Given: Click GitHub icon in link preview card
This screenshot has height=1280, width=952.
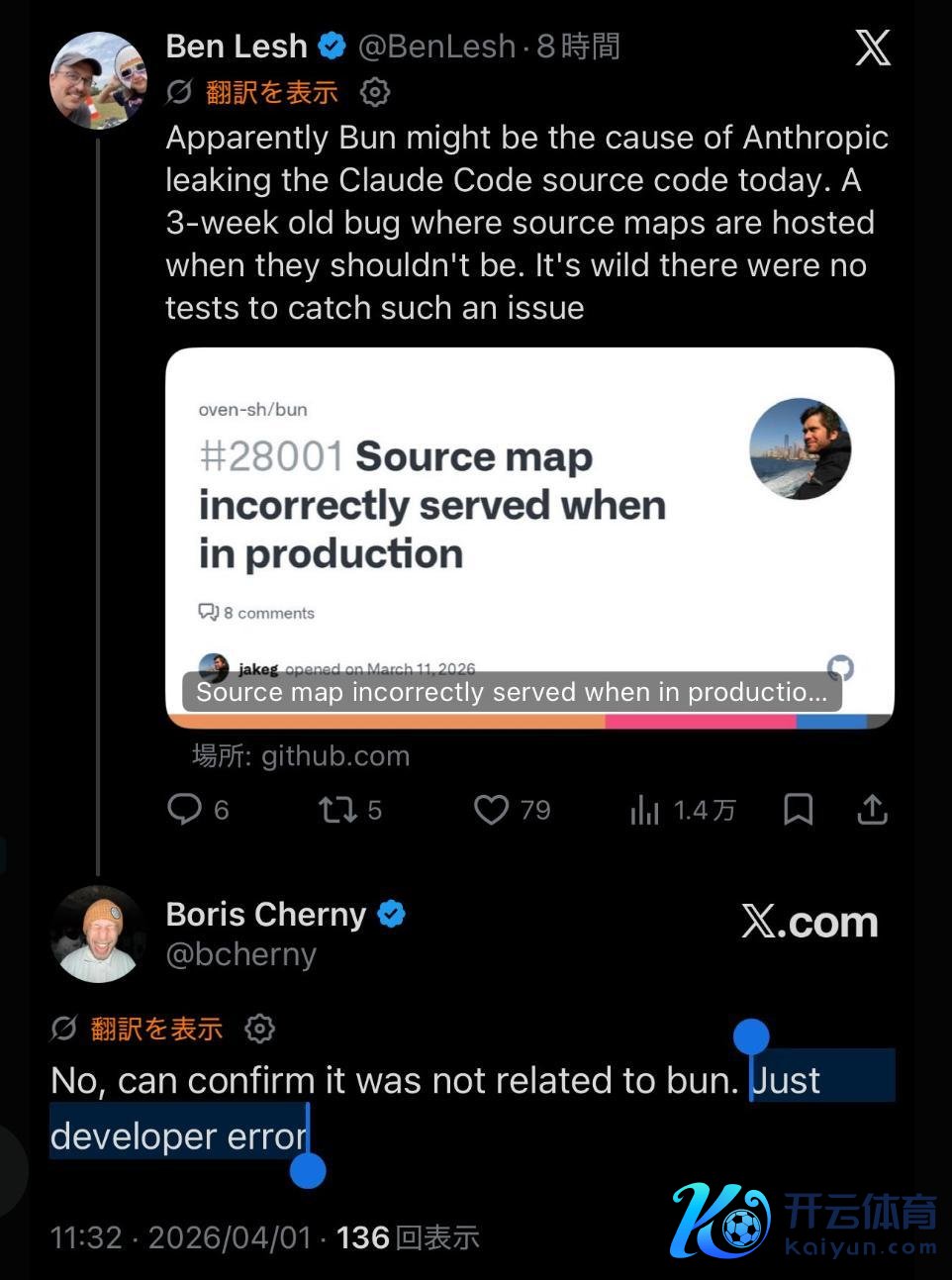Looking at the screenshot, I should point(840,668).
